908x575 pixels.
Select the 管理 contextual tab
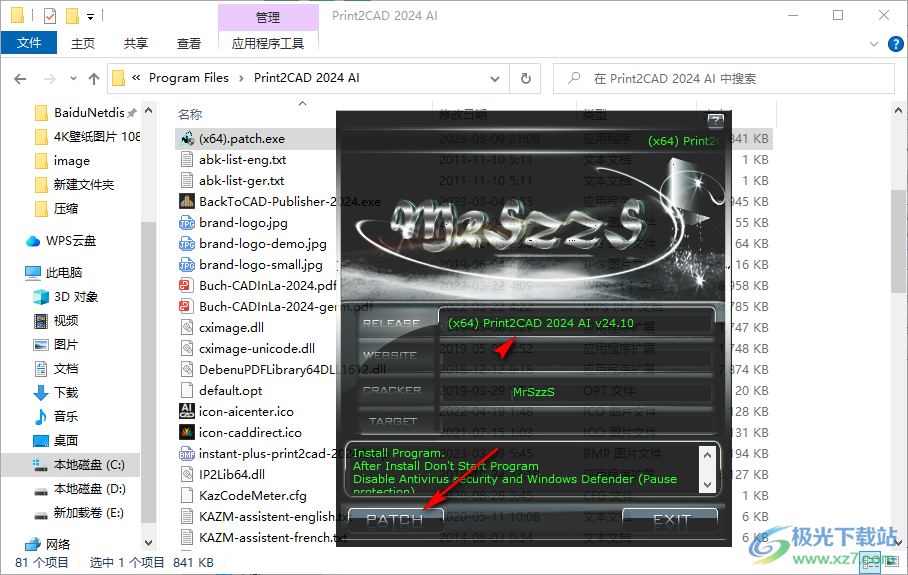pyautogui.click(x=268, y=17)
